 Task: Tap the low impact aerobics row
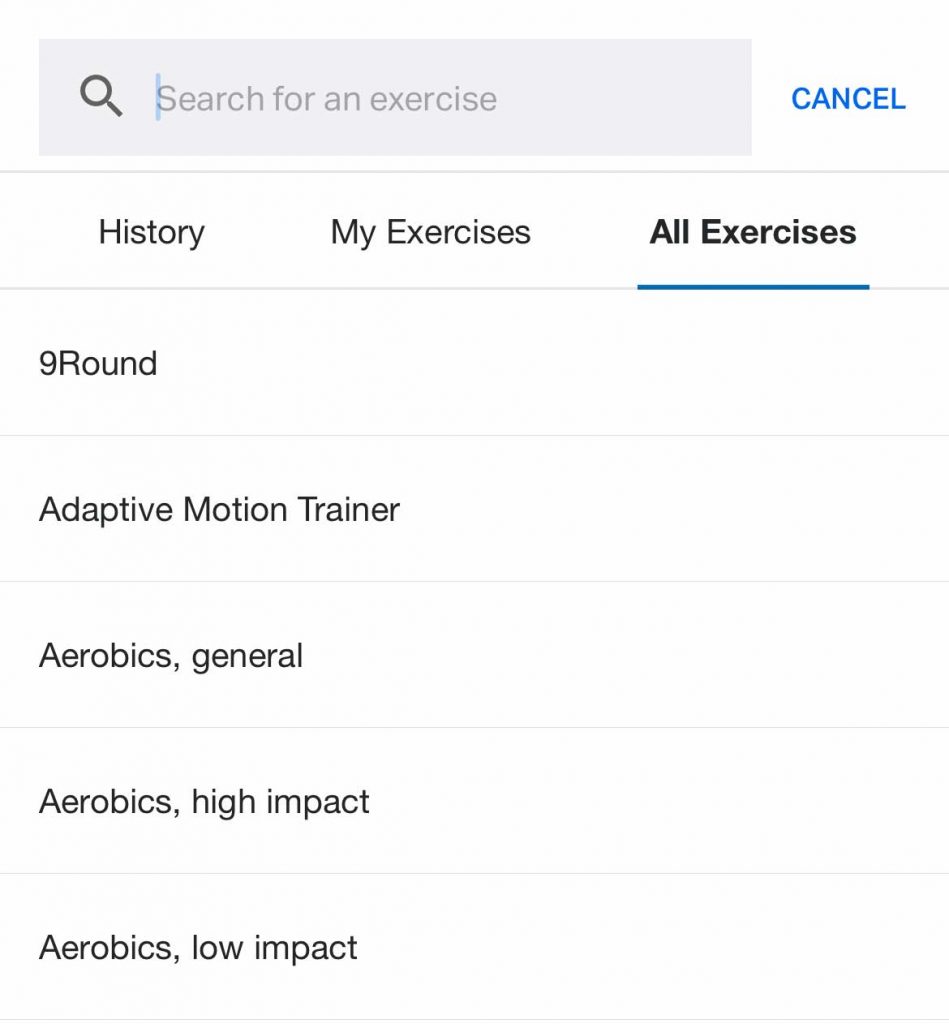point(474,948)
